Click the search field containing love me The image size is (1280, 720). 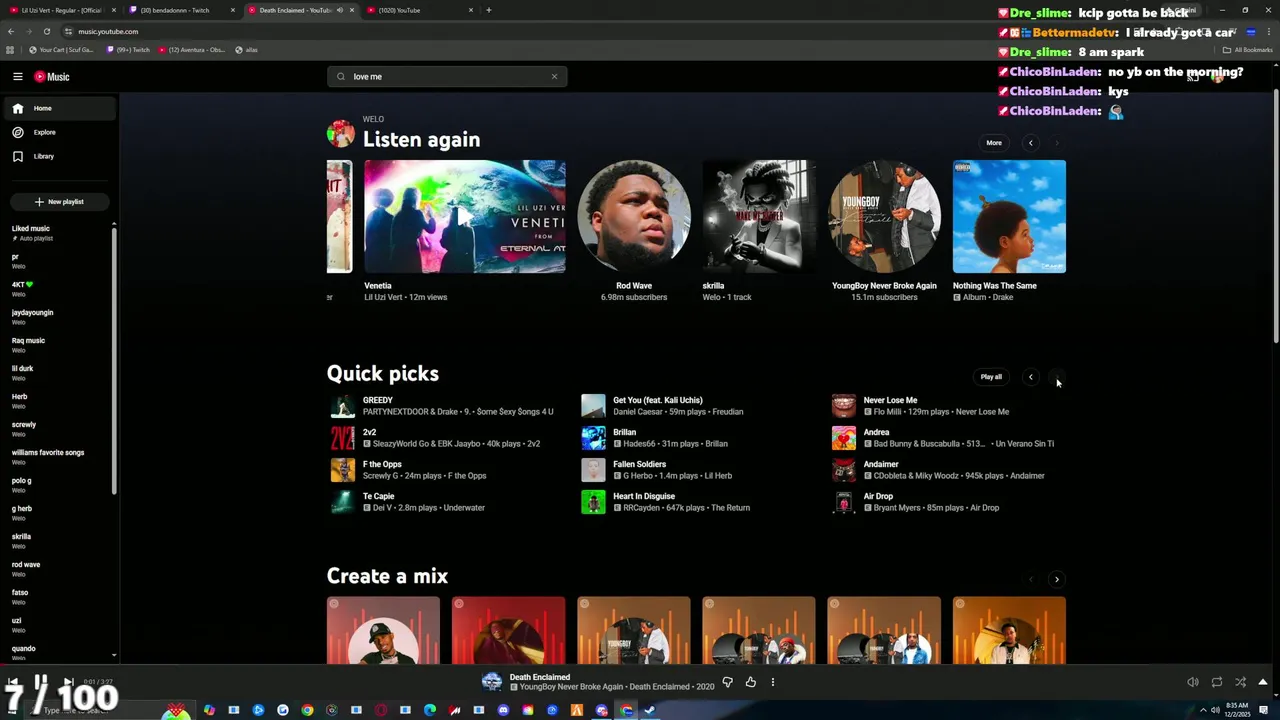[x=446, y=76]
